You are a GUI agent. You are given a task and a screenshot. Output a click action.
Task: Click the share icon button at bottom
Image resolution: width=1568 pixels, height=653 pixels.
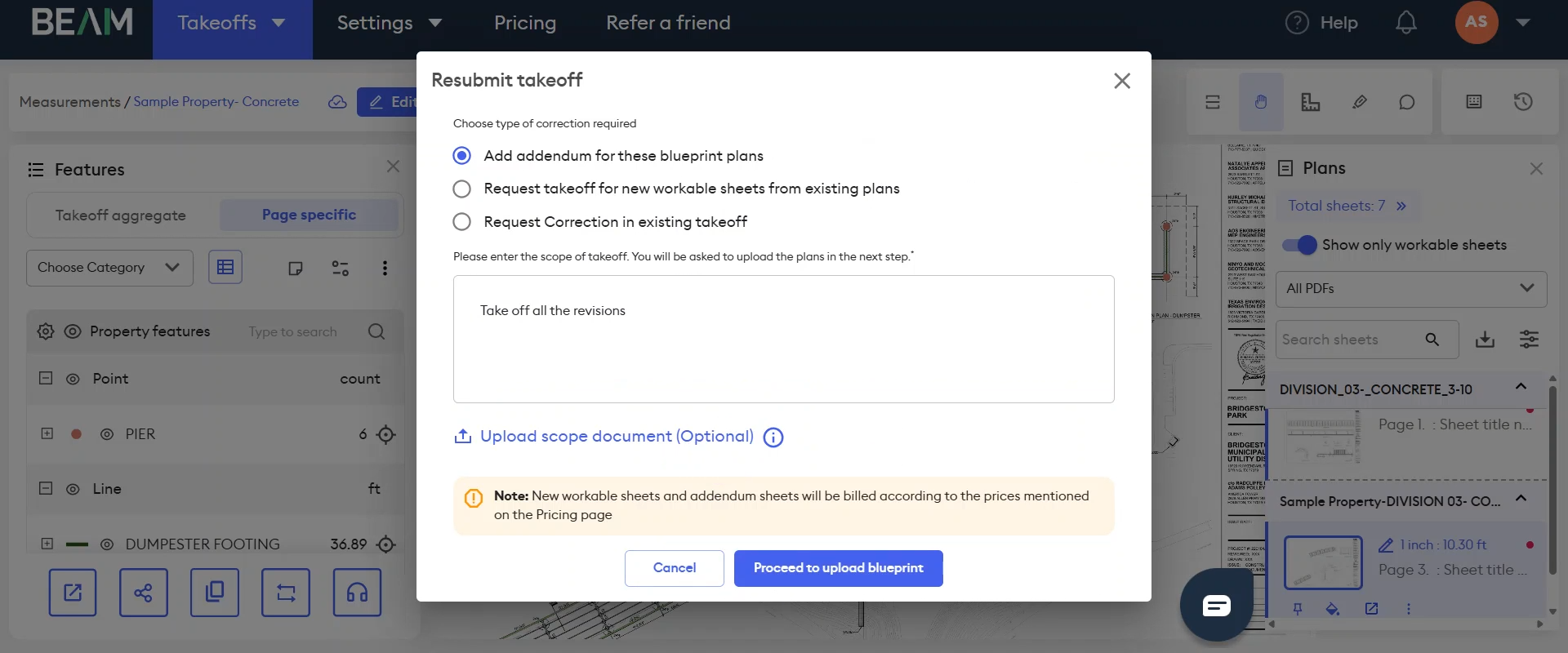pos(144,593)
